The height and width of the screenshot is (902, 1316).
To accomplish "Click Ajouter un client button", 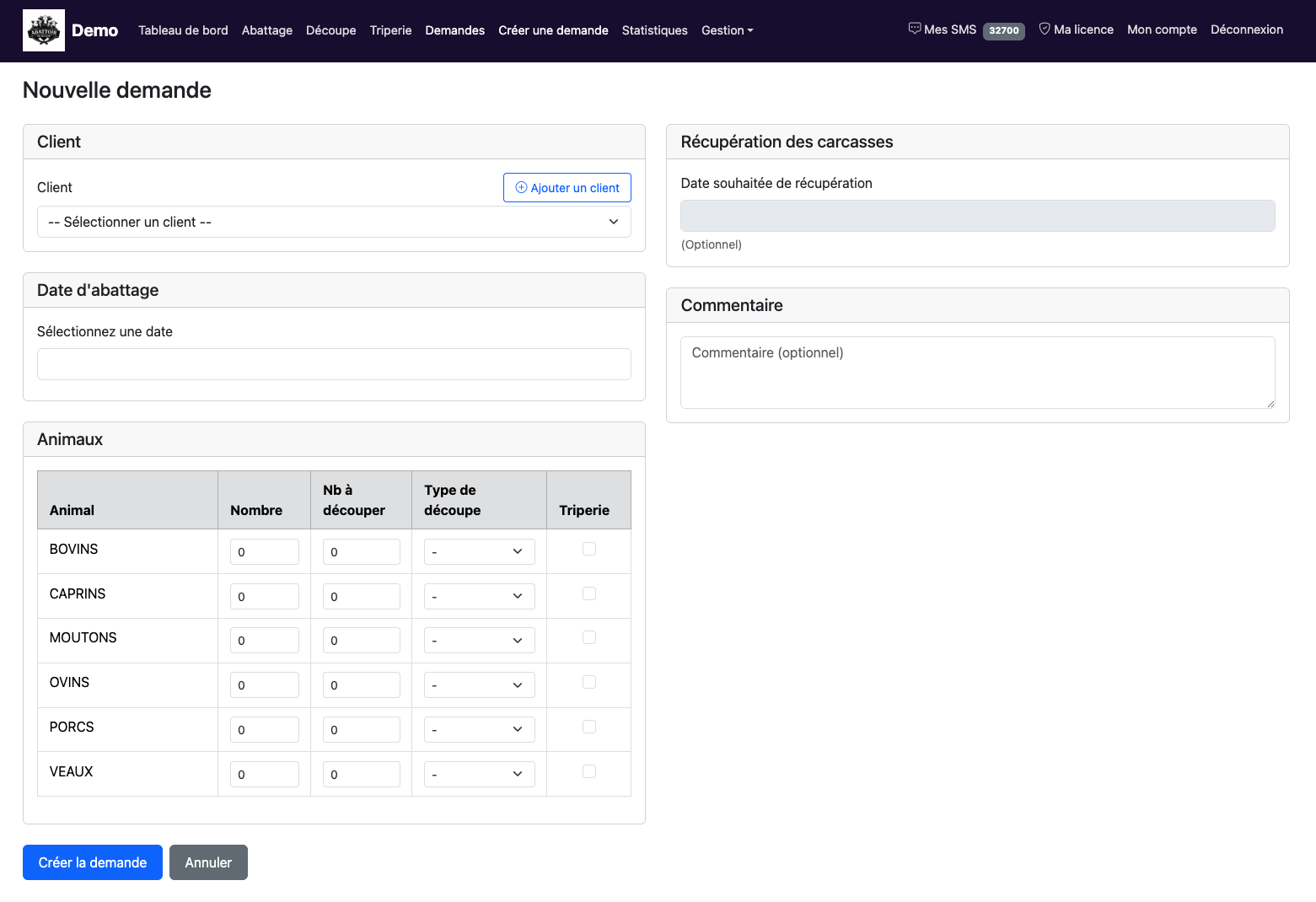I will pyautogui.click(x=567, y=187).
